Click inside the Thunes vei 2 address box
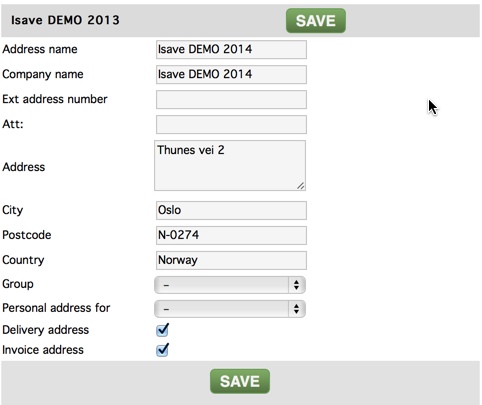Image resolution: width=482 pixels, height=405 pixels. 230,166
